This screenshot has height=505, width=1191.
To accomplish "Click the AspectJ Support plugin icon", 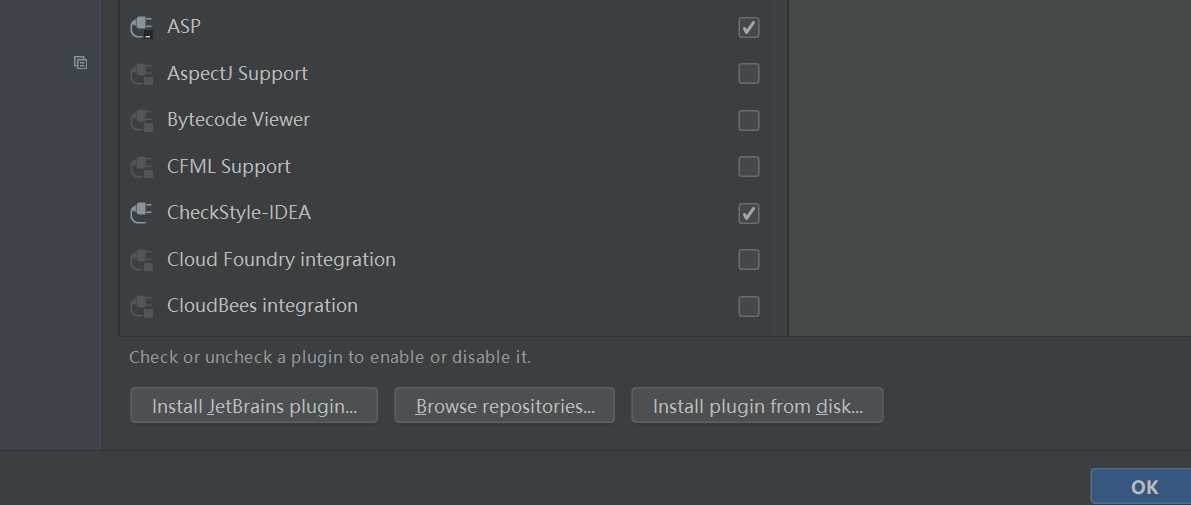I will (141, 74).
